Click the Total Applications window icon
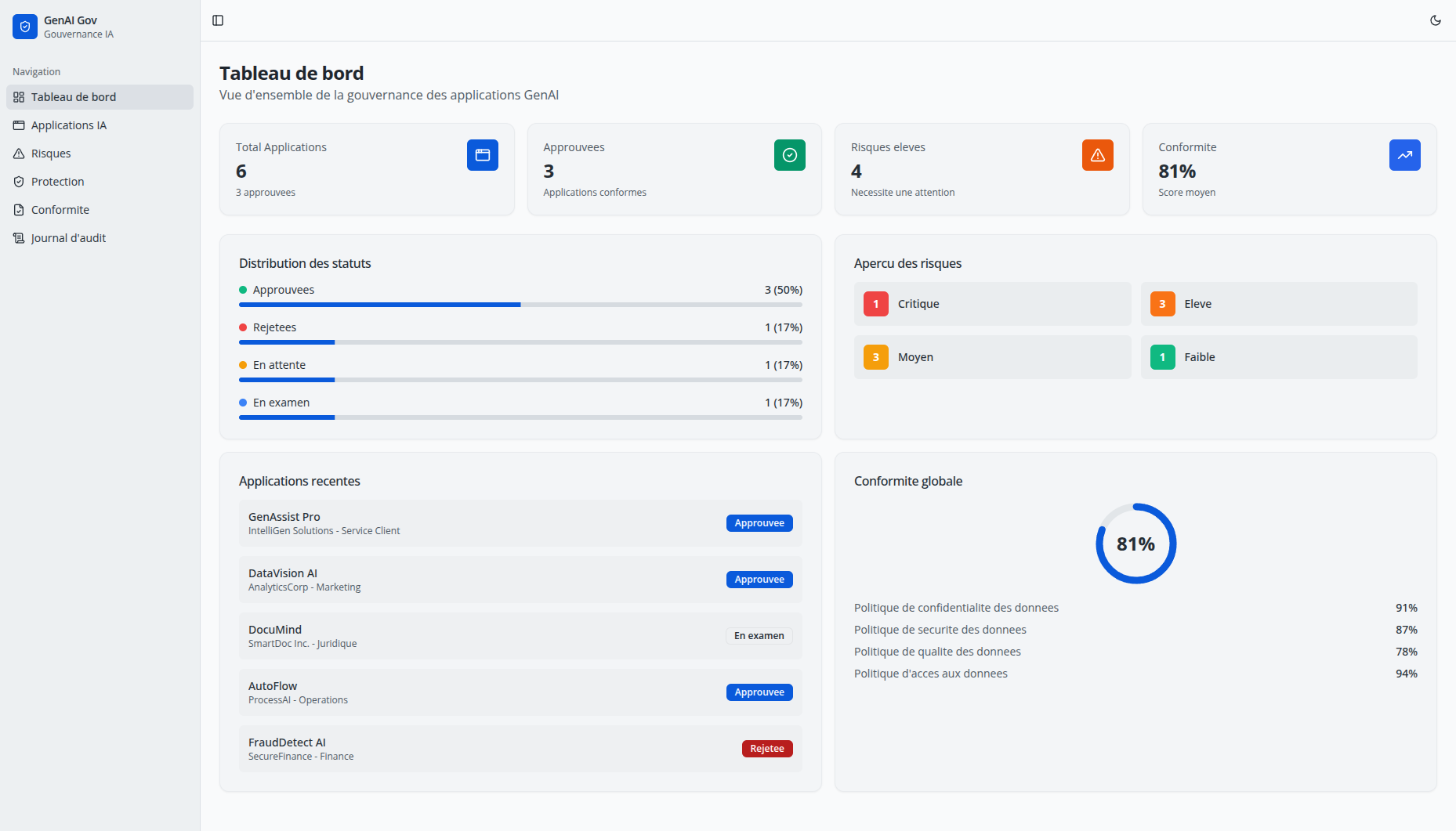Screen dimensions: 1456x831 (482, 155)
